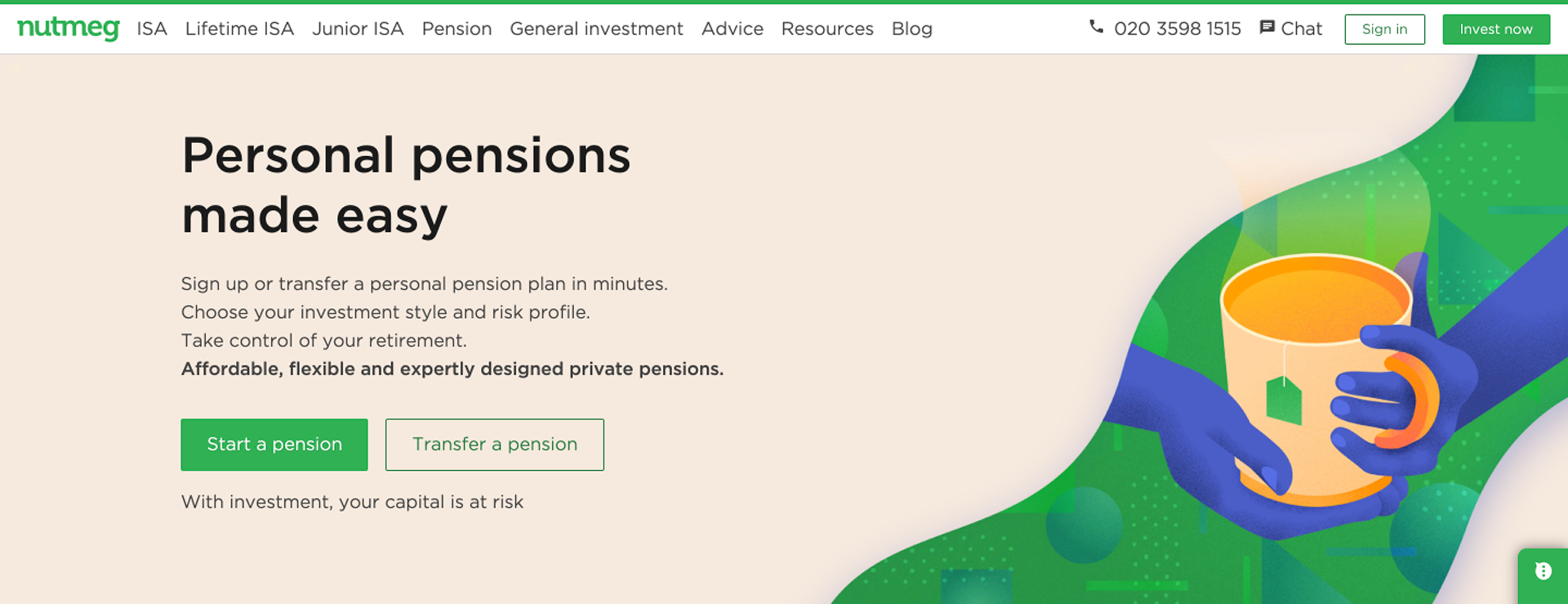This screenshot has height=604, width=1568.
Task: Click the phone handset icon
Action: click(x=1096, y=27)
